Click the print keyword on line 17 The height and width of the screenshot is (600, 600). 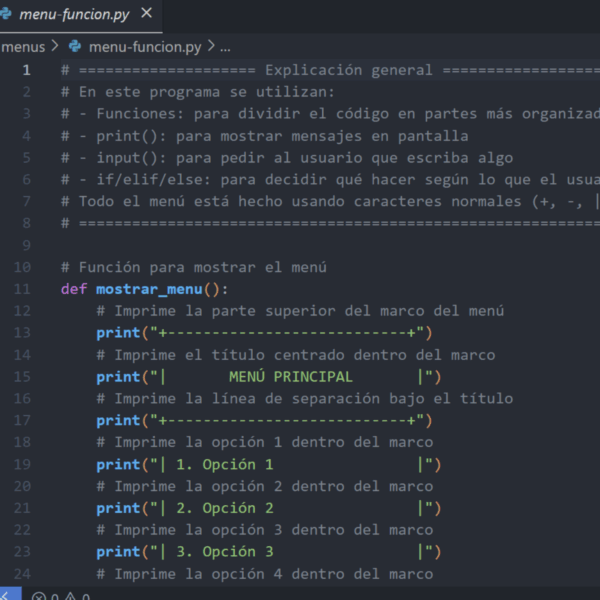coord(118,421)
